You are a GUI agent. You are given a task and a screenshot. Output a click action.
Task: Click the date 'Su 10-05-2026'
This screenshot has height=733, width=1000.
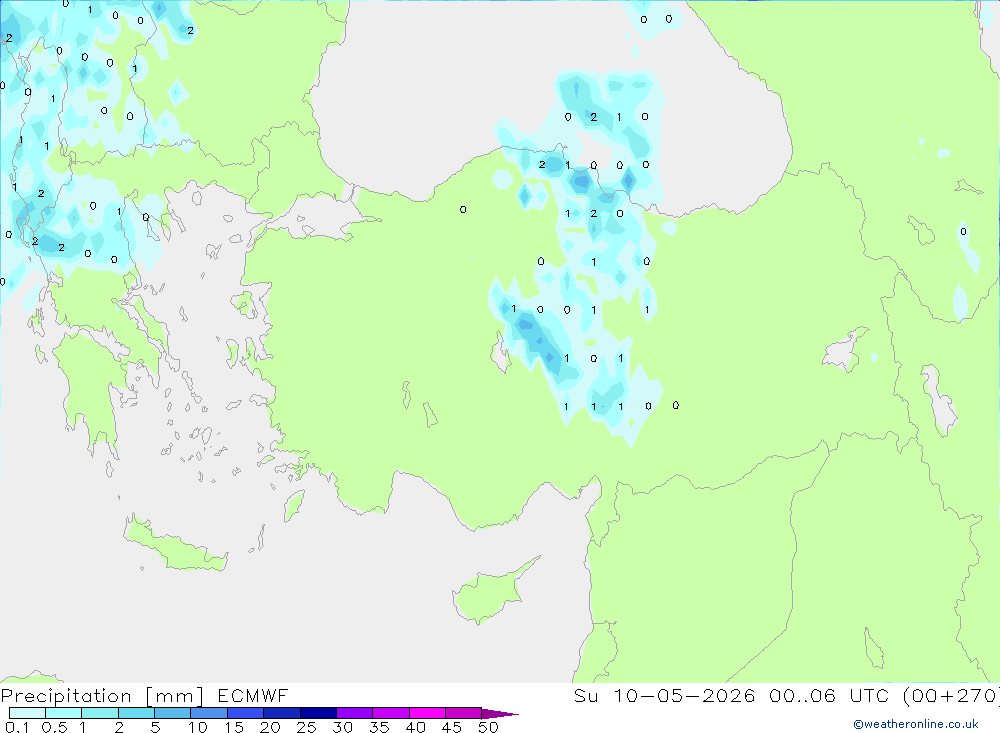(665, 696)
